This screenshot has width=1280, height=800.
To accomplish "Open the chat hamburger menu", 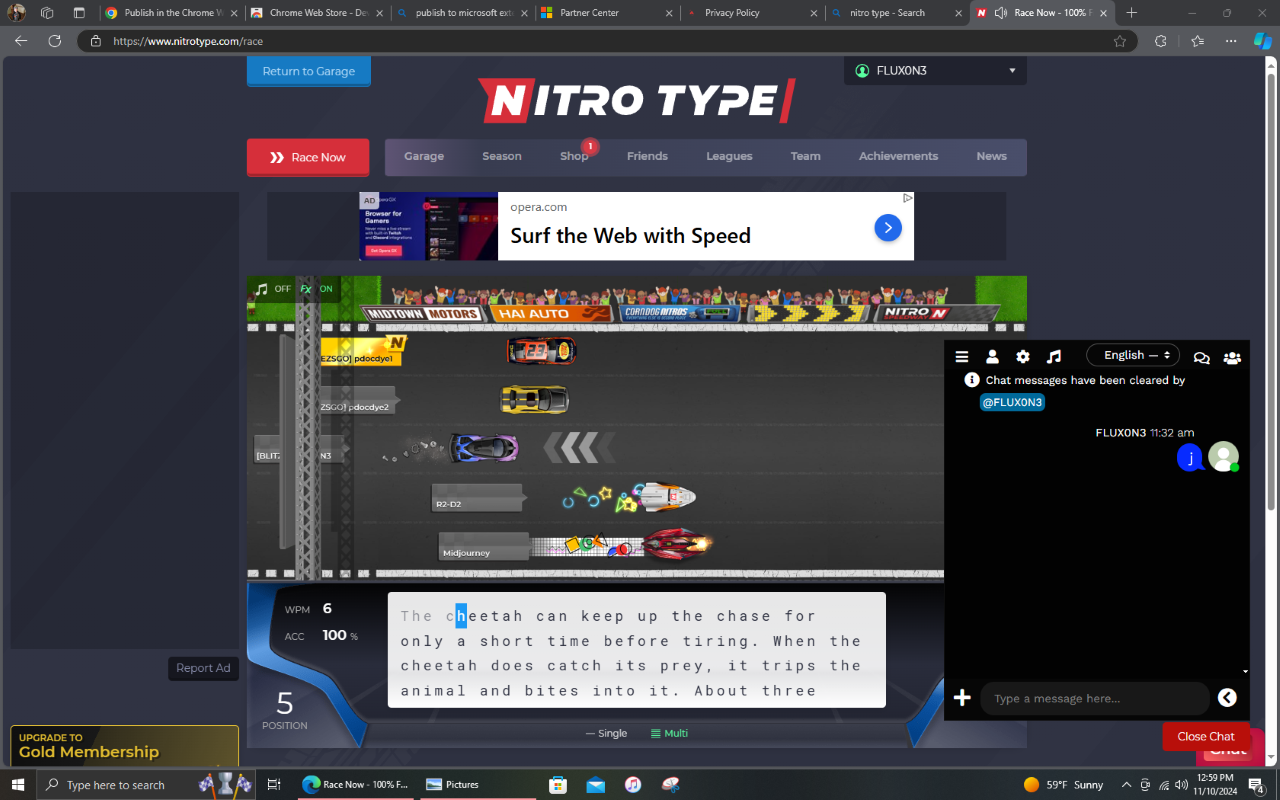I will [961, 356].
